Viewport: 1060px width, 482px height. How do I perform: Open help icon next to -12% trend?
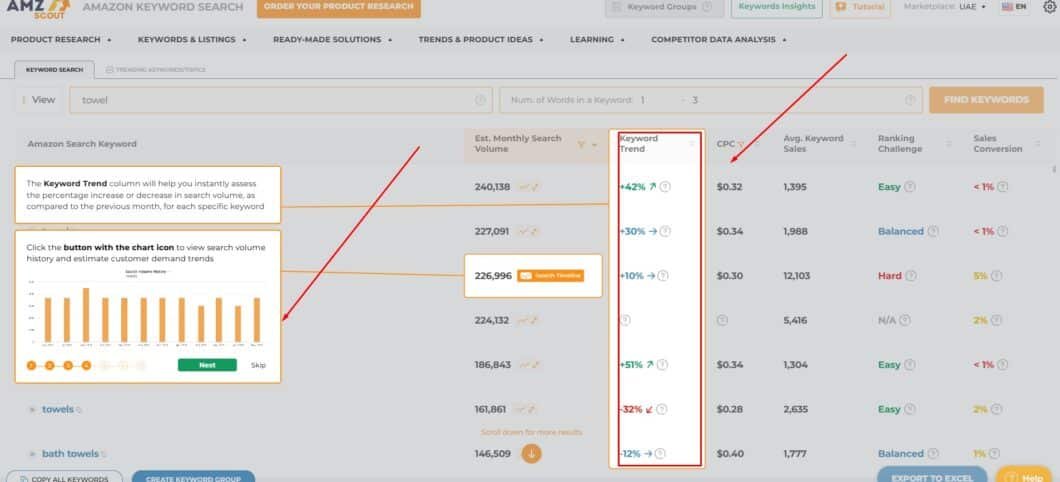[x=660, y=454]
